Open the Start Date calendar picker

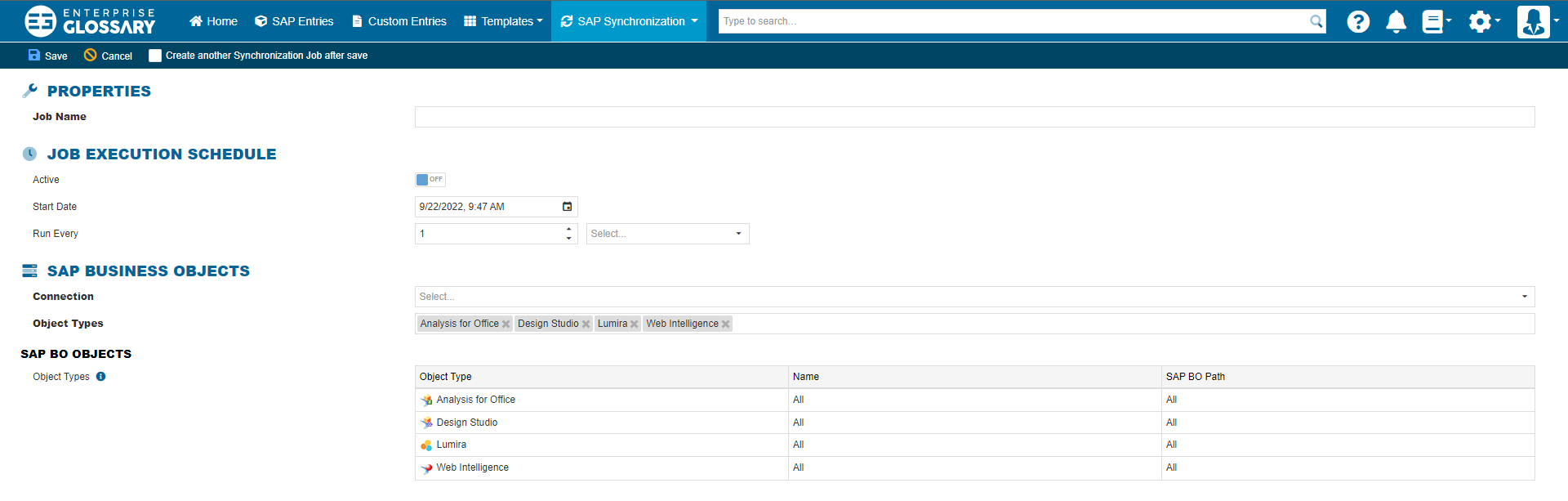coord(567,207)
